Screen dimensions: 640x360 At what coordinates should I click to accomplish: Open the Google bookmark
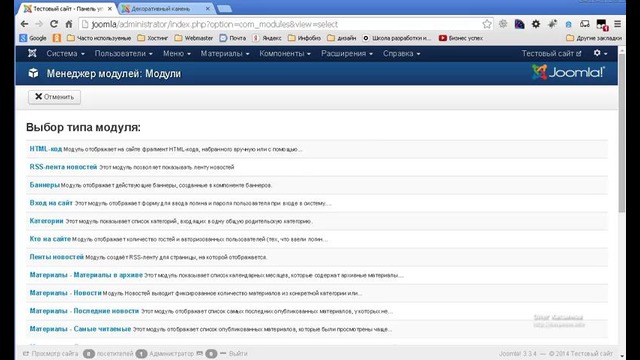point(33,38)
